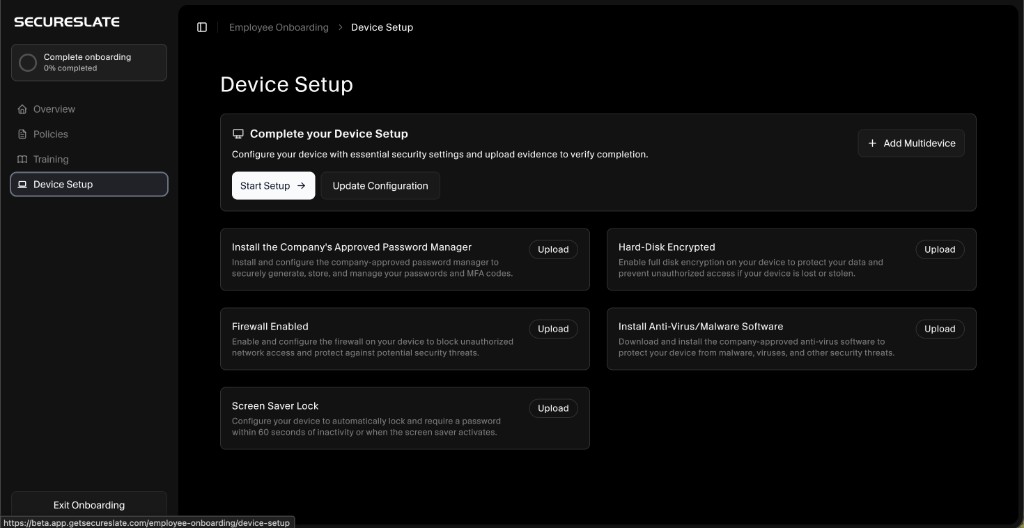The width and height of the screenshot is (1024, 528).
Task: Click "Install Anti-Virus/Malware Software" title
Action: 701,326
